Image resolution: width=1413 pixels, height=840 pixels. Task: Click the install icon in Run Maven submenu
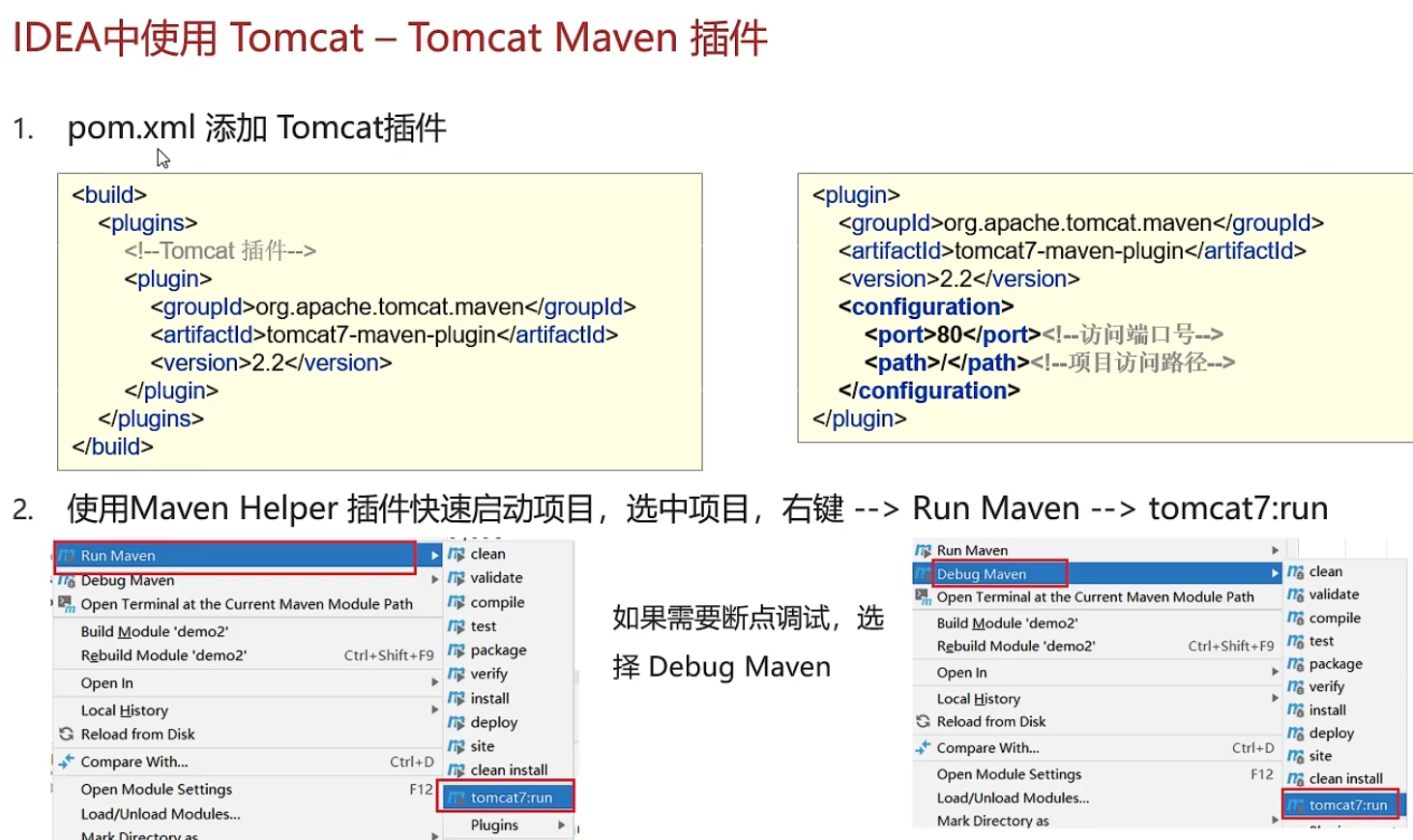pyautogui.click(x=456, y=698)
